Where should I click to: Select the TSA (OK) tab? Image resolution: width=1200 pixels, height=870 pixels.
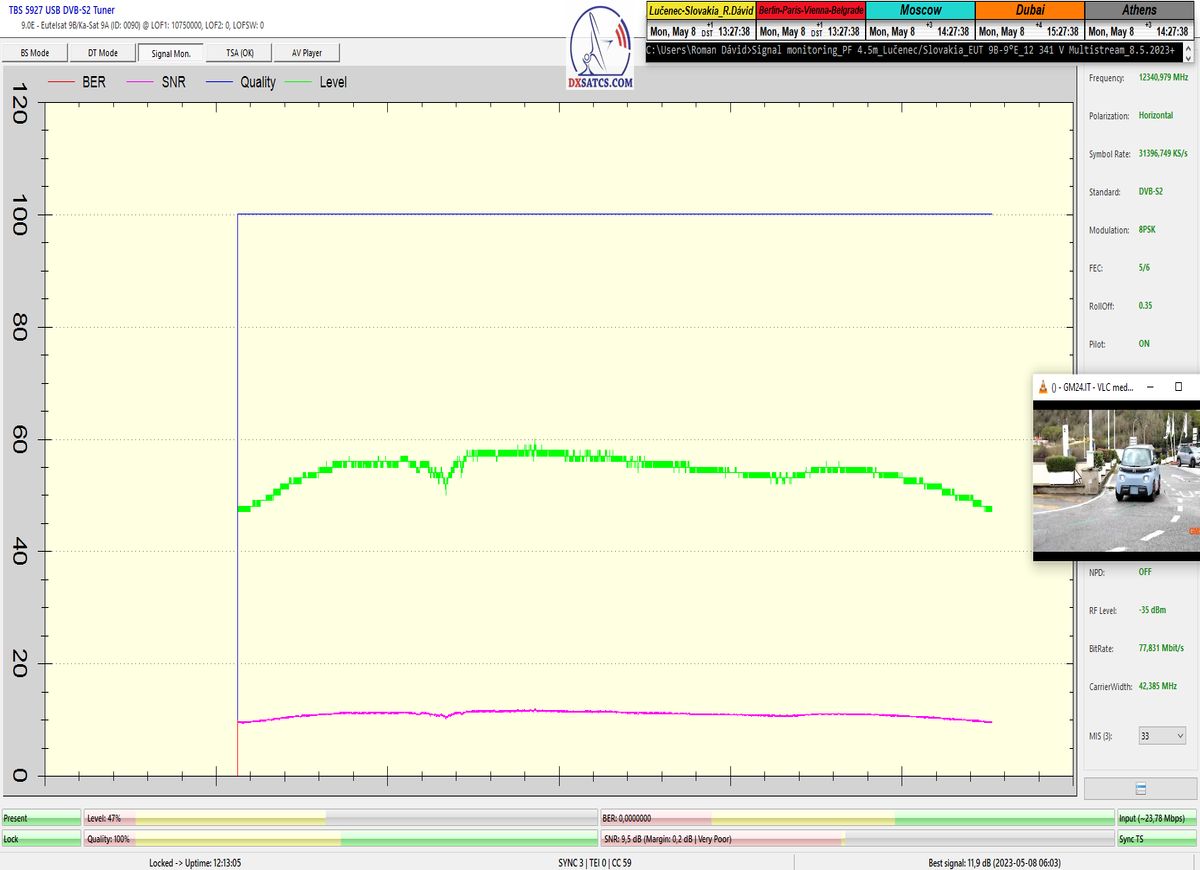tap(240, 53)
